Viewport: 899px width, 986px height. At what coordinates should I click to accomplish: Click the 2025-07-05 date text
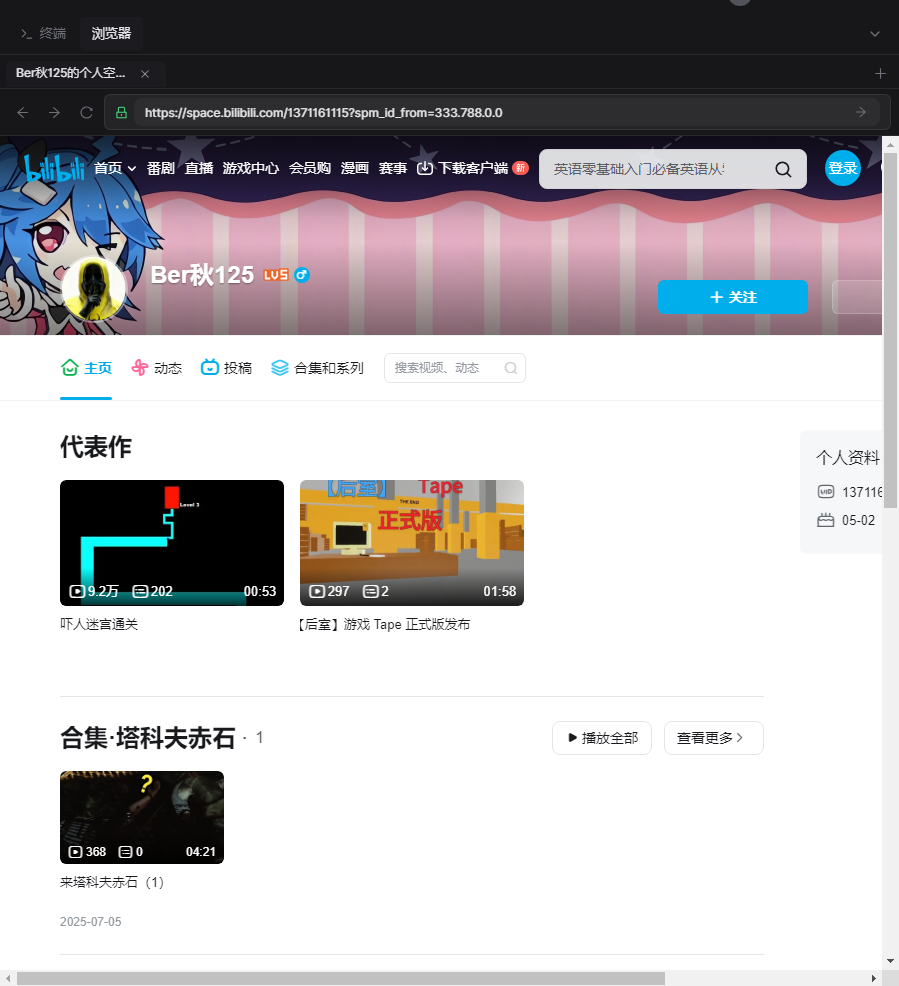(x=91, y=922)
